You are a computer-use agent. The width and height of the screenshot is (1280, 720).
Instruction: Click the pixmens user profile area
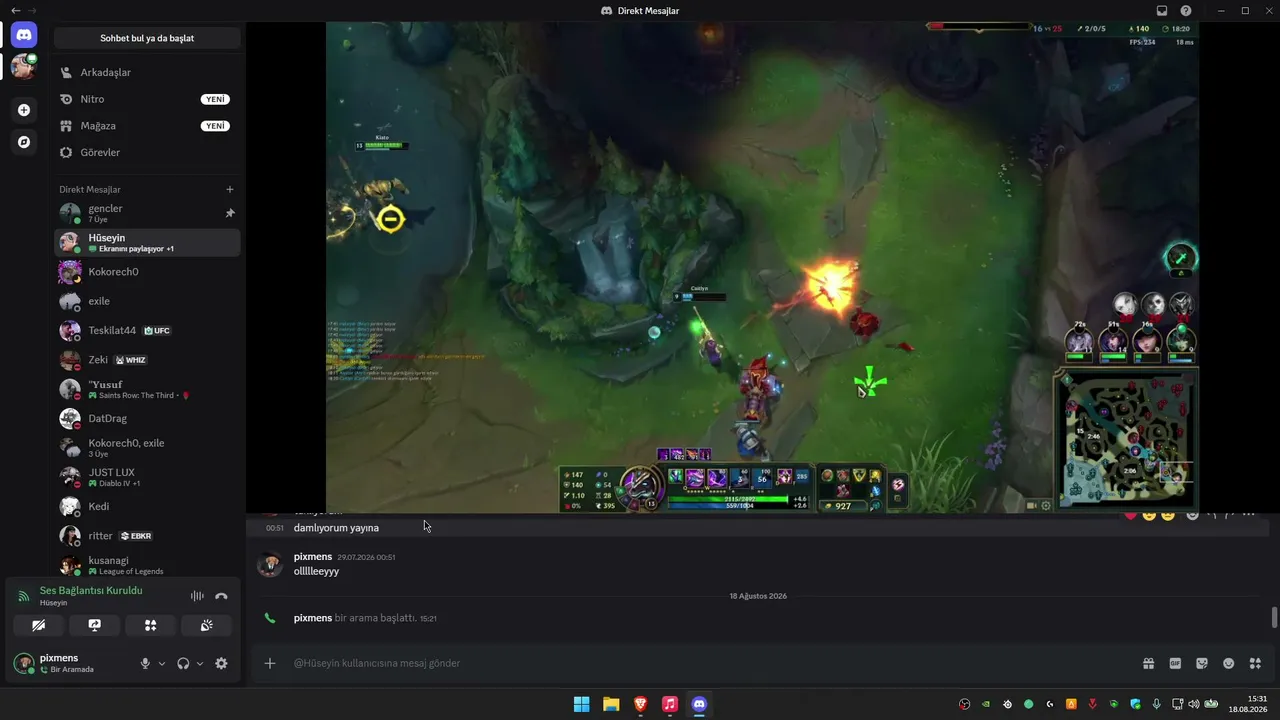click(70, 663)
